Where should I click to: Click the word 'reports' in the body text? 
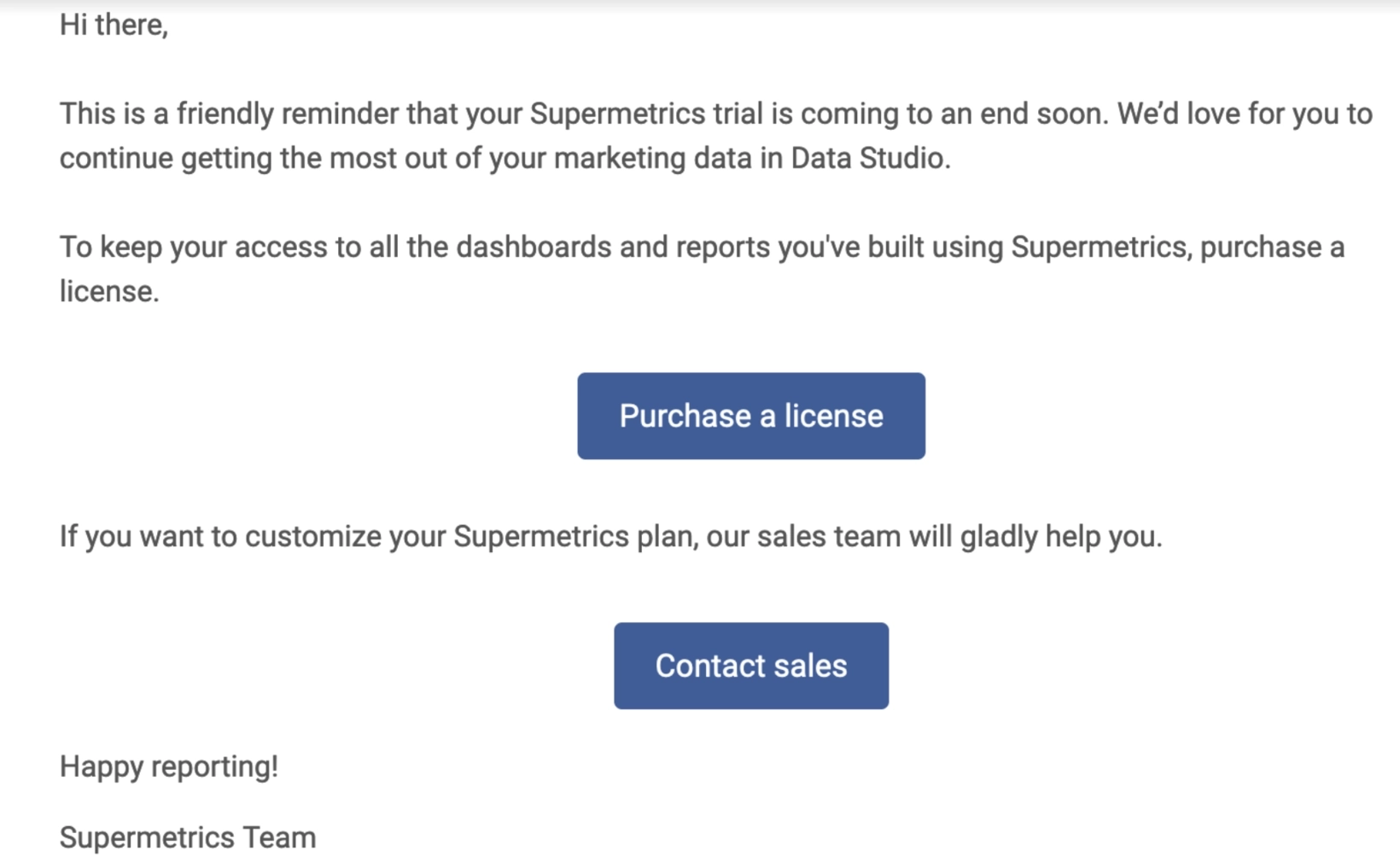point(724,247)
